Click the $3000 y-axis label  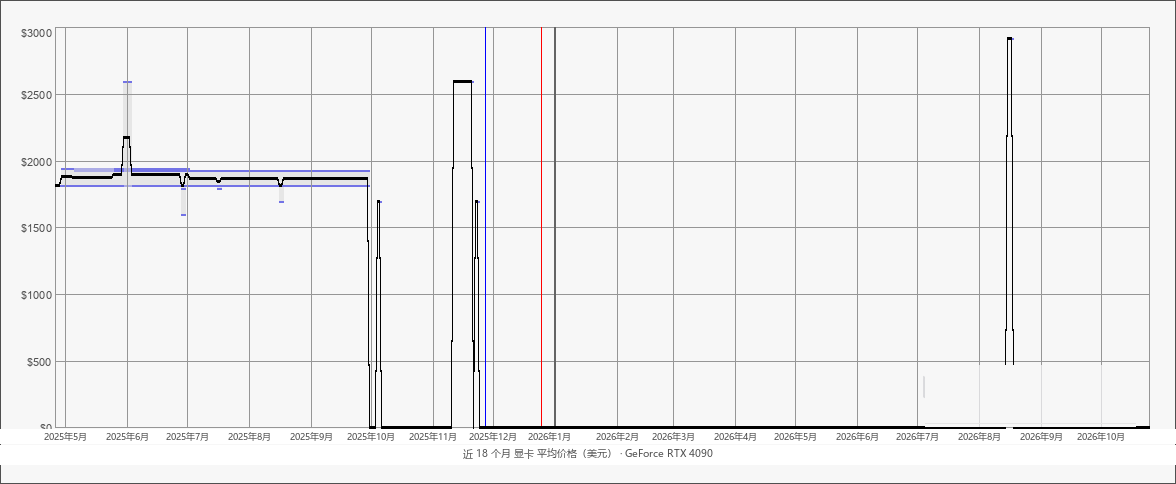coord(37,33)
